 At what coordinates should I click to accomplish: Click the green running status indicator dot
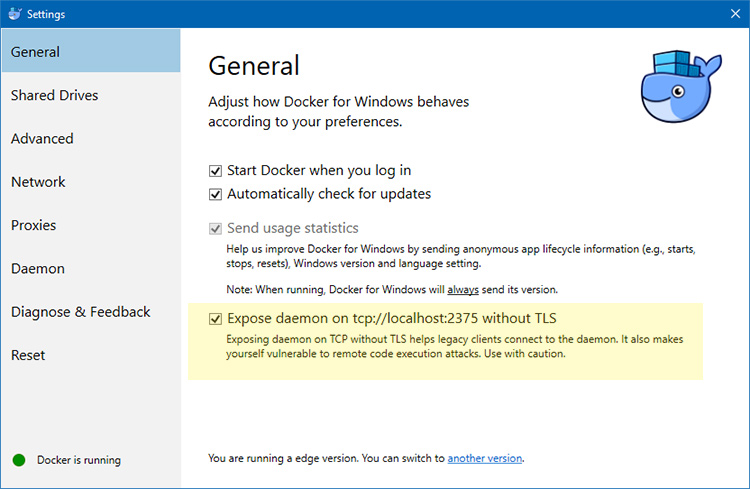tap(19, 460)
